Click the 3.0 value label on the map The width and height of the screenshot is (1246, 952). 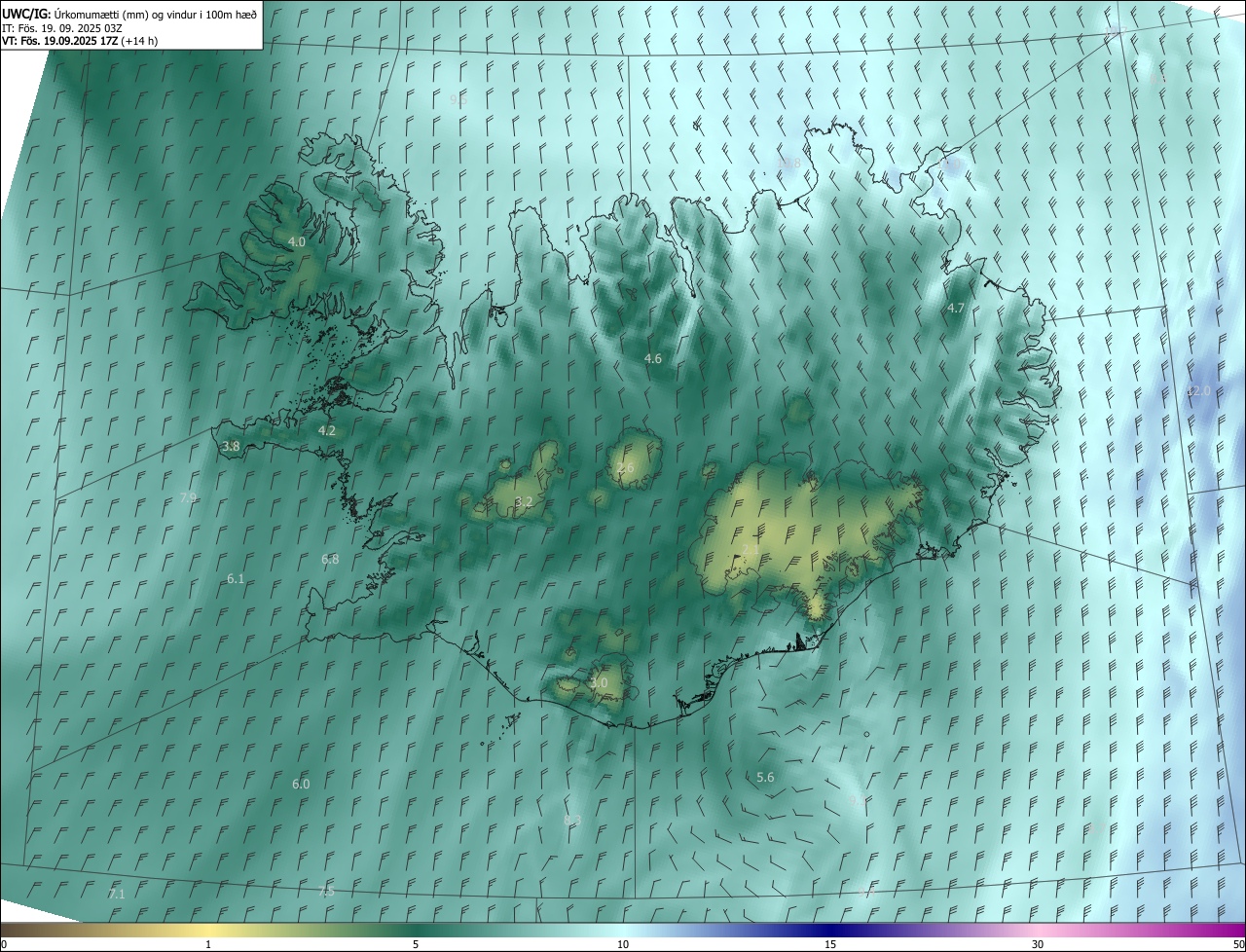[599, 683]
